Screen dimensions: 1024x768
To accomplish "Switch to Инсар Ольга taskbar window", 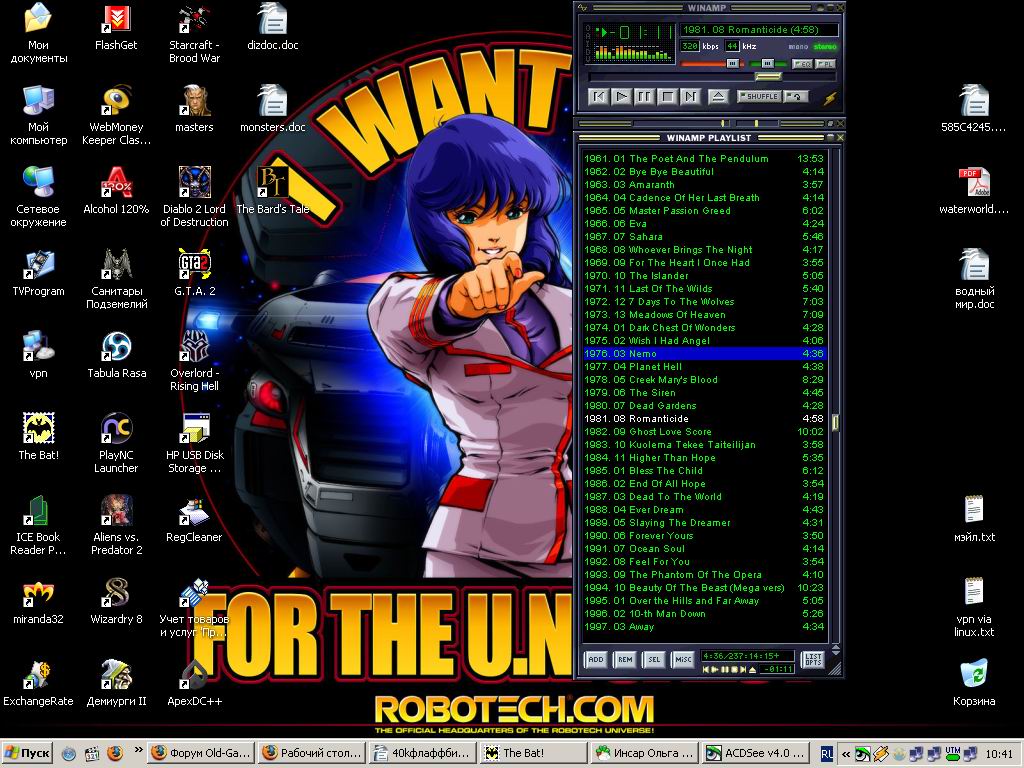I will click(x=644, y=753).
